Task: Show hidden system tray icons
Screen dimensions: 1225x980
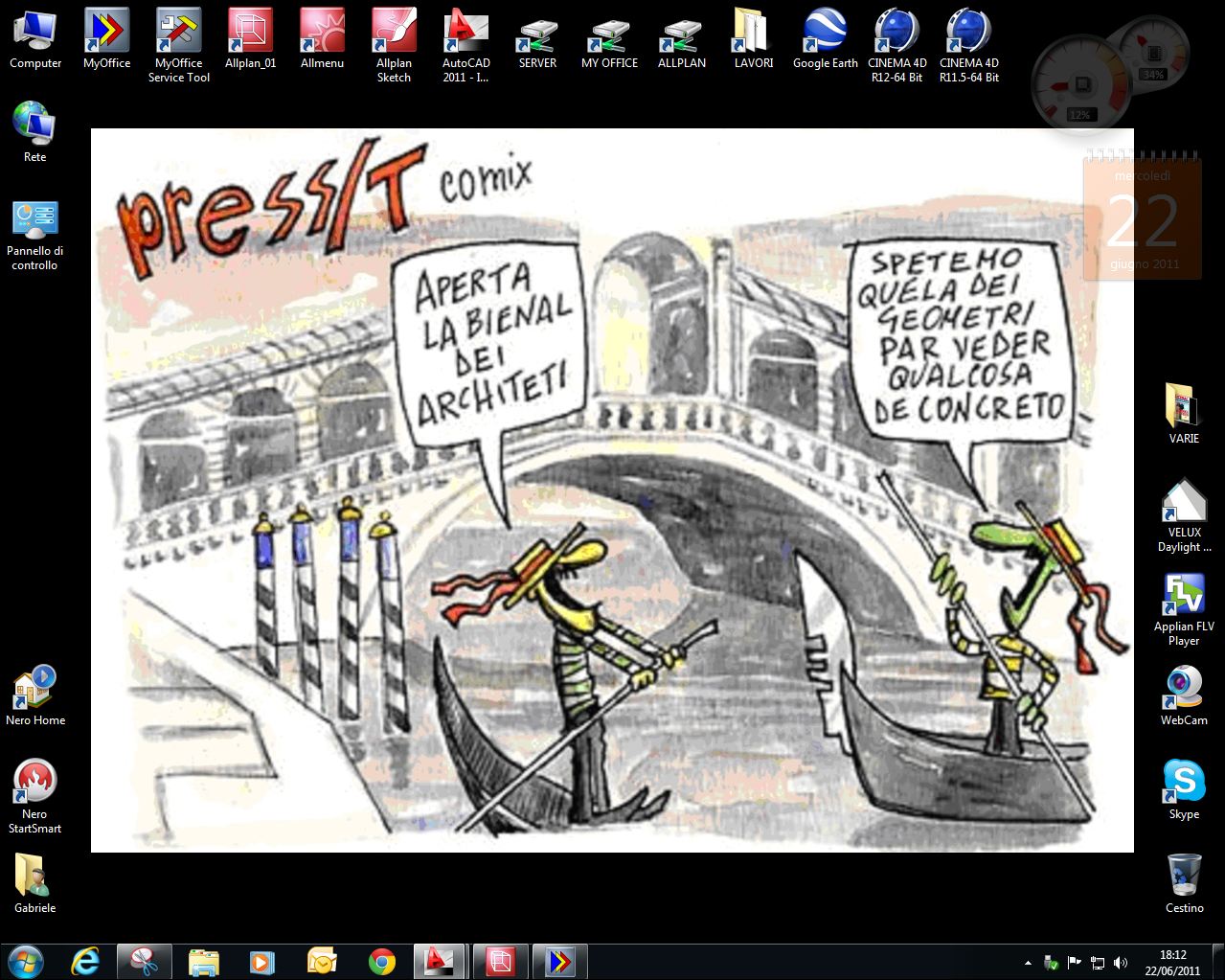Action: coord(1028,962)
